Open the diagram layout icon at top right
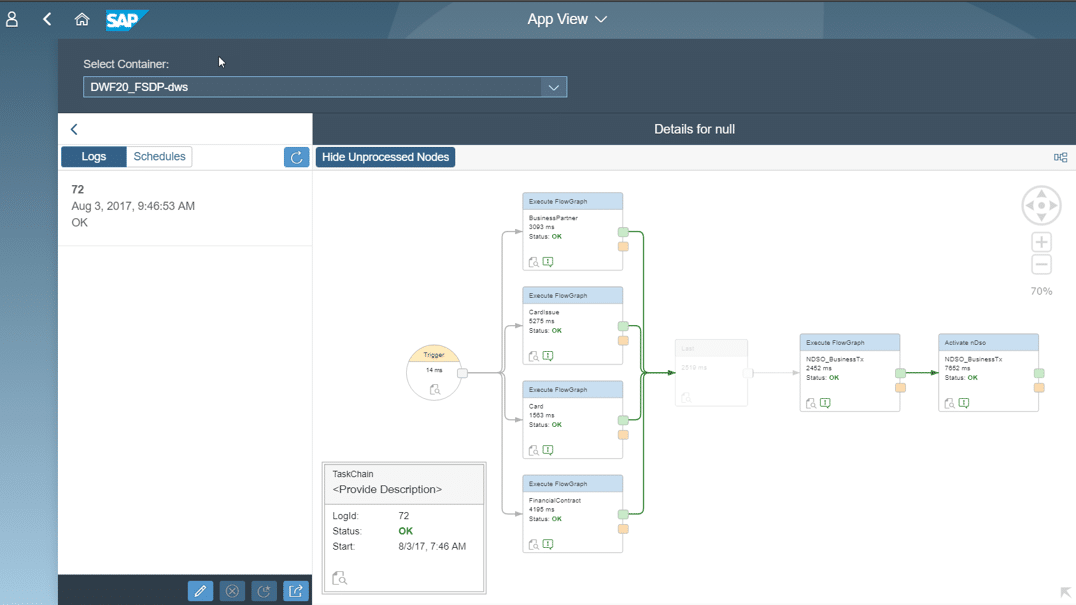This screenshot has width=1076, height=605. click(1060, 157)
